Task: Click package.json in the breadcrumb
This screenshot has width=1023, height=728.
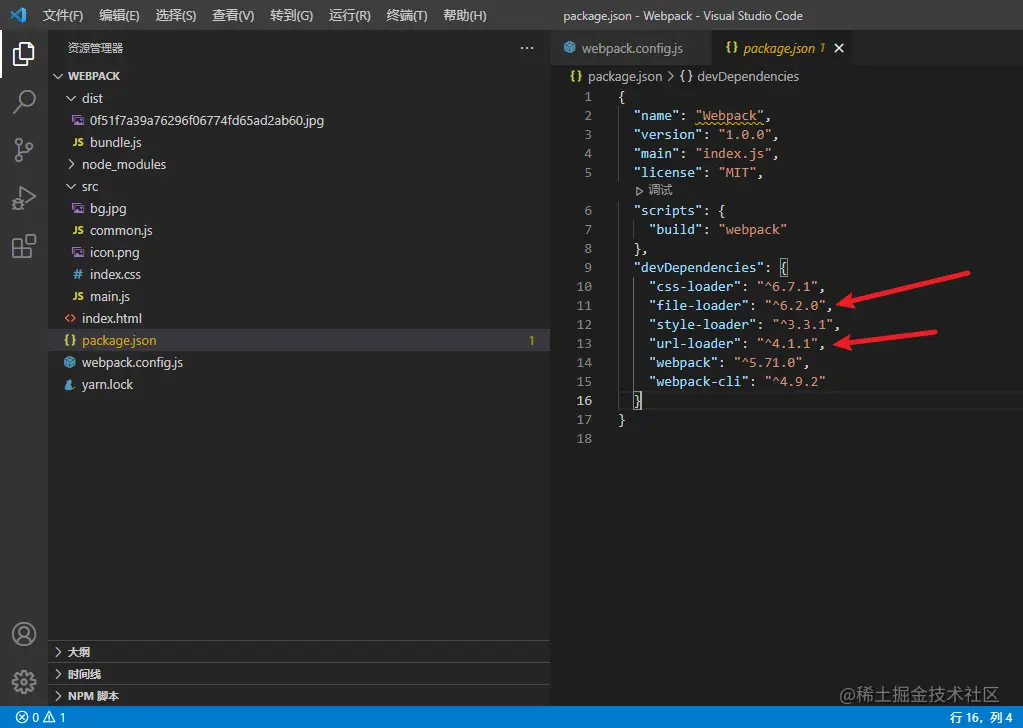Action: [x=624, y=76]
